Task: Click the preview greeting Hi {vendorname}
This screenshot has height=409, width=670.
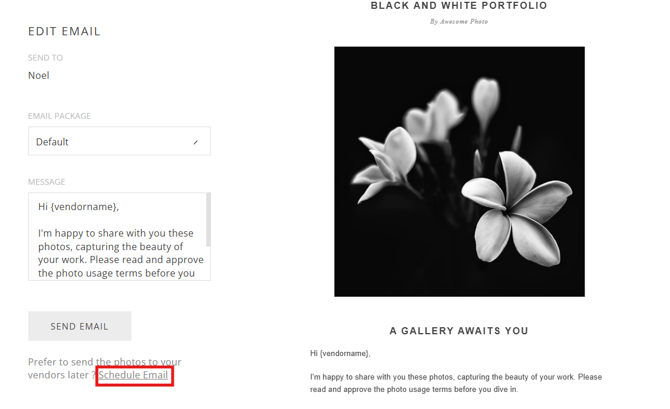Action: click(x=340, y=353)
